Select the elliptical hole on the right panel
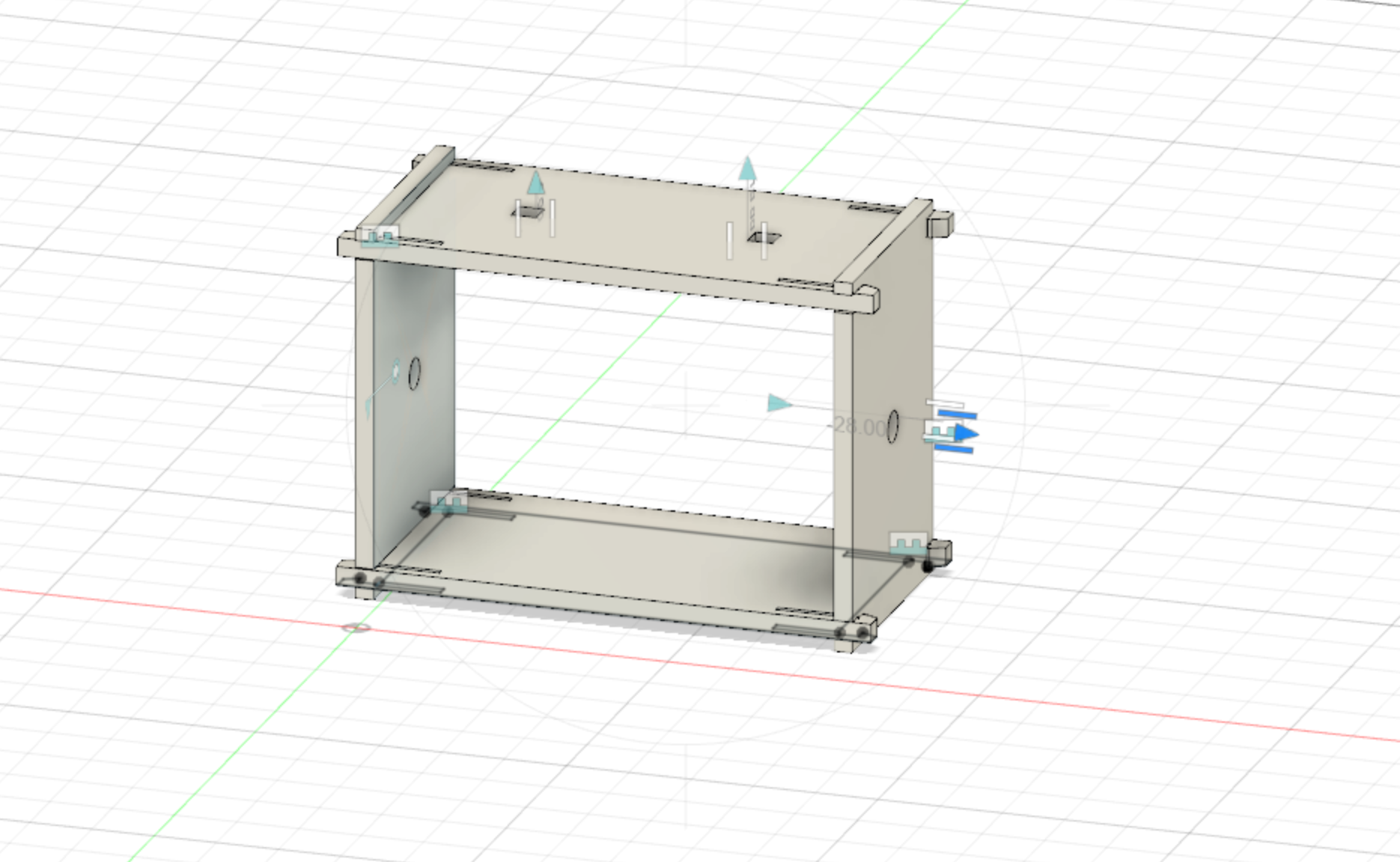 point(892,426)
